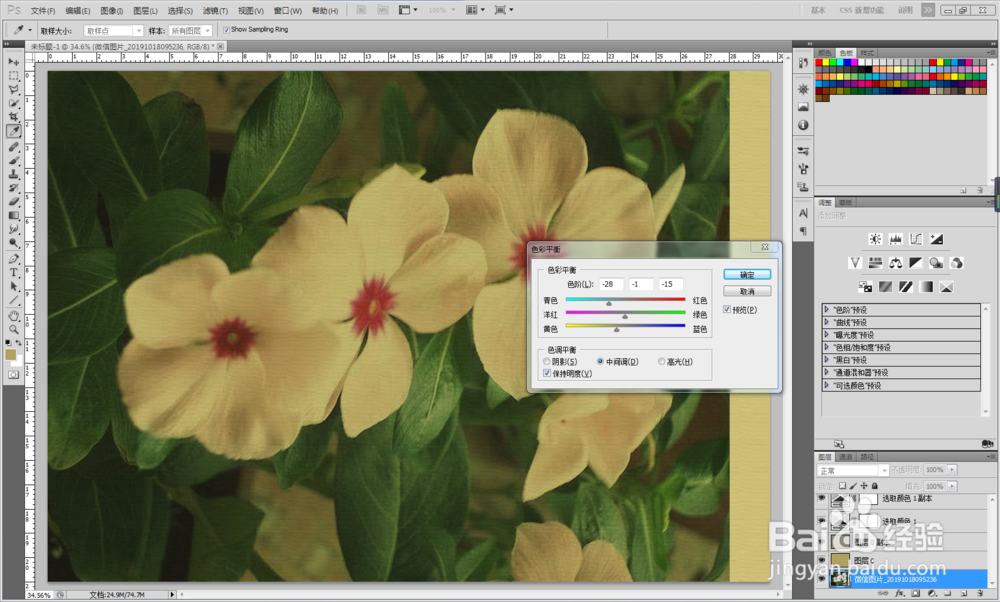
Task: Switch to the 通道 (Channels) tab
Action: tap(846, 456)
